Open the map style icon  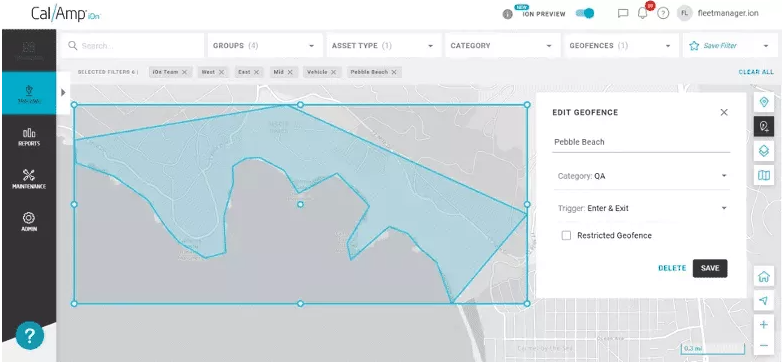pyautogui.click(x=764, y=175)
